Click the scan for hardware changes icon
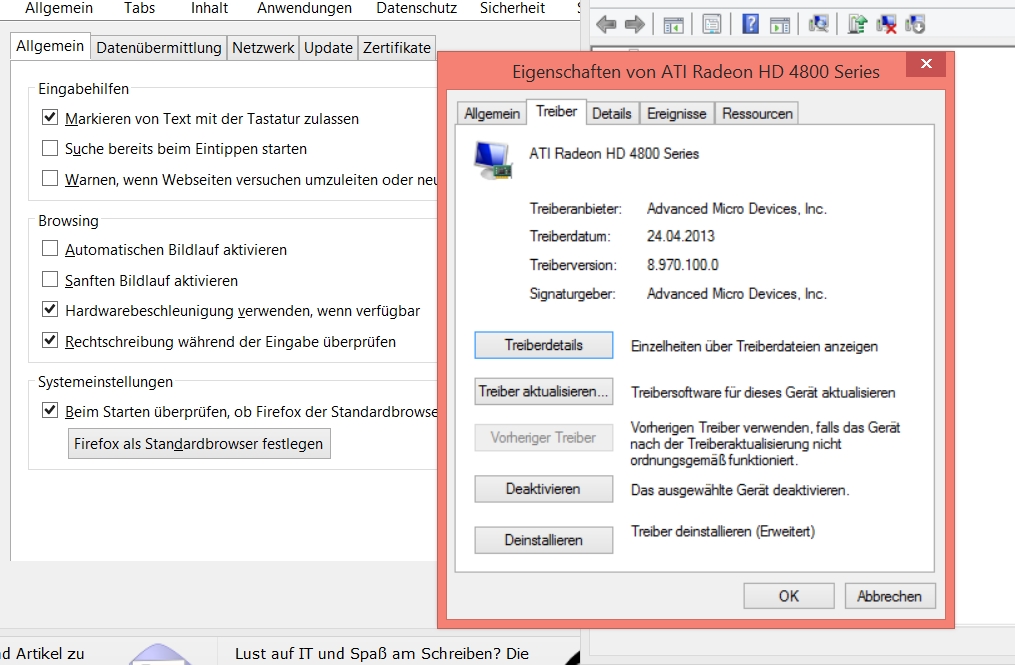This screenshot has width=1015, height=665. click(818, 25)
